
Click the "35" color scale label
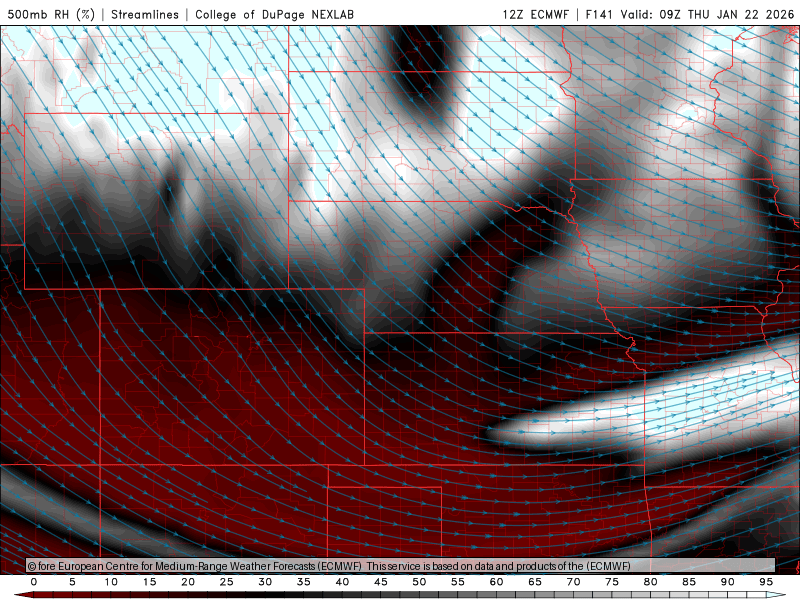pyautogui.click(x=304, y=582)
